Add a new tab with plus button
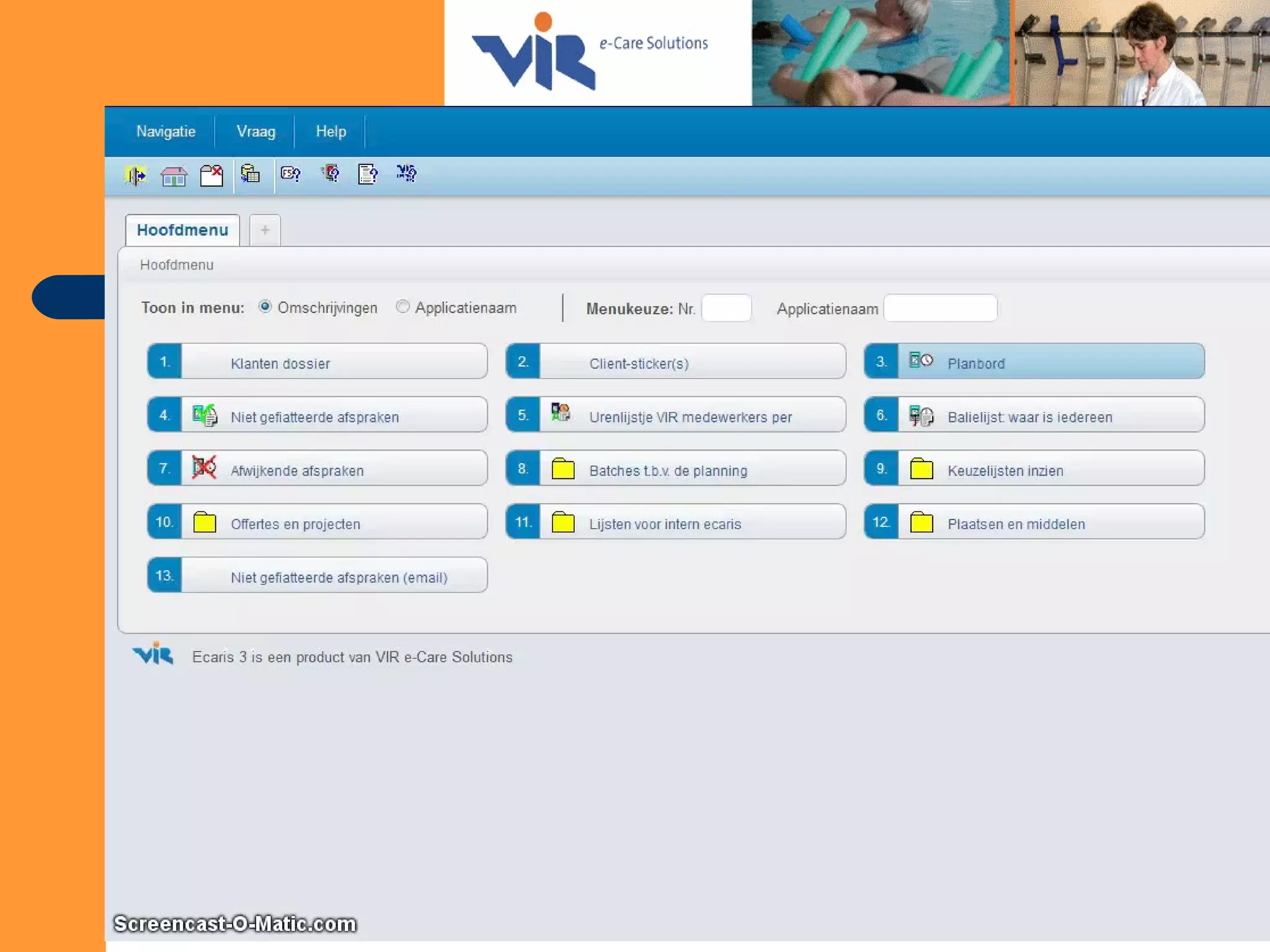1270x952 pixels. click(x=265, y=231)
